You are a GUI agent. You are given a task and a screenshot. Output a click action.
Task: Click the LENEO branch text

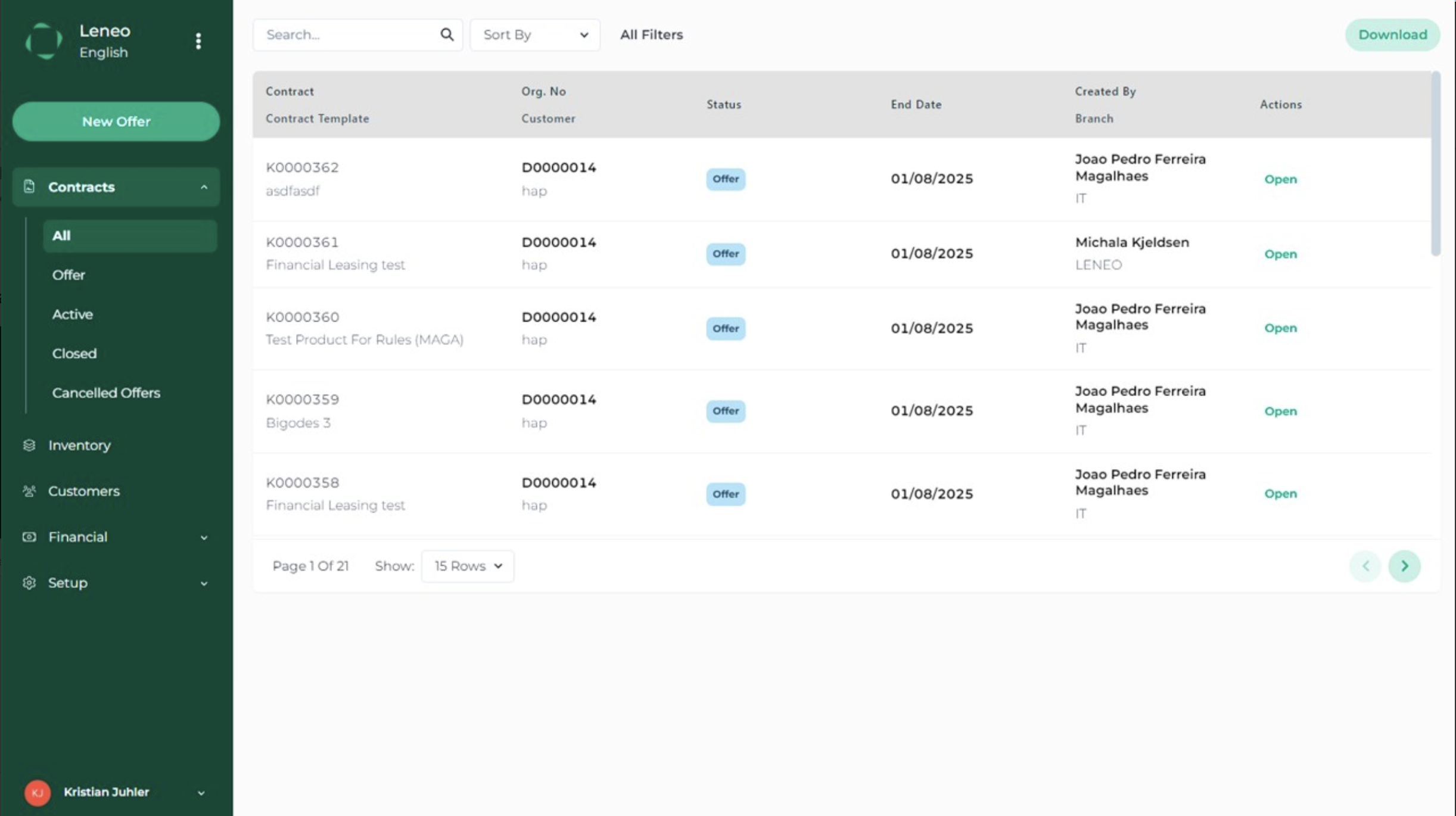1099,265
